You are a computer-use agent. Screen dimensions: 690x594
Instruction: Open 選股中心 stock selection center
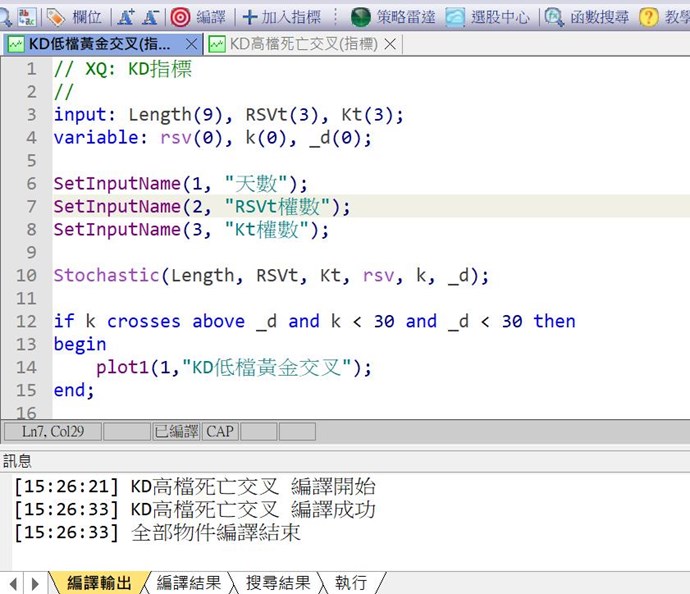click(x=456, y=17)
